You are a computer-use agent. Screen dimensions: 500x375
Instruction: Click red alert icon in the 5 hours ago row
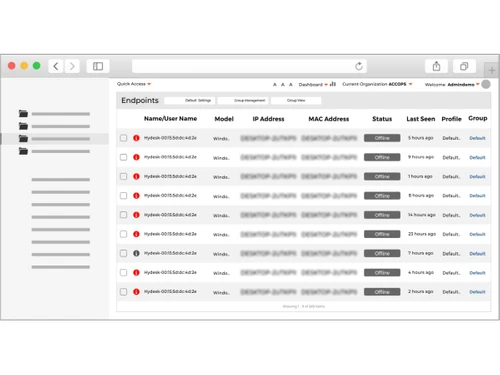pos(136,138)
